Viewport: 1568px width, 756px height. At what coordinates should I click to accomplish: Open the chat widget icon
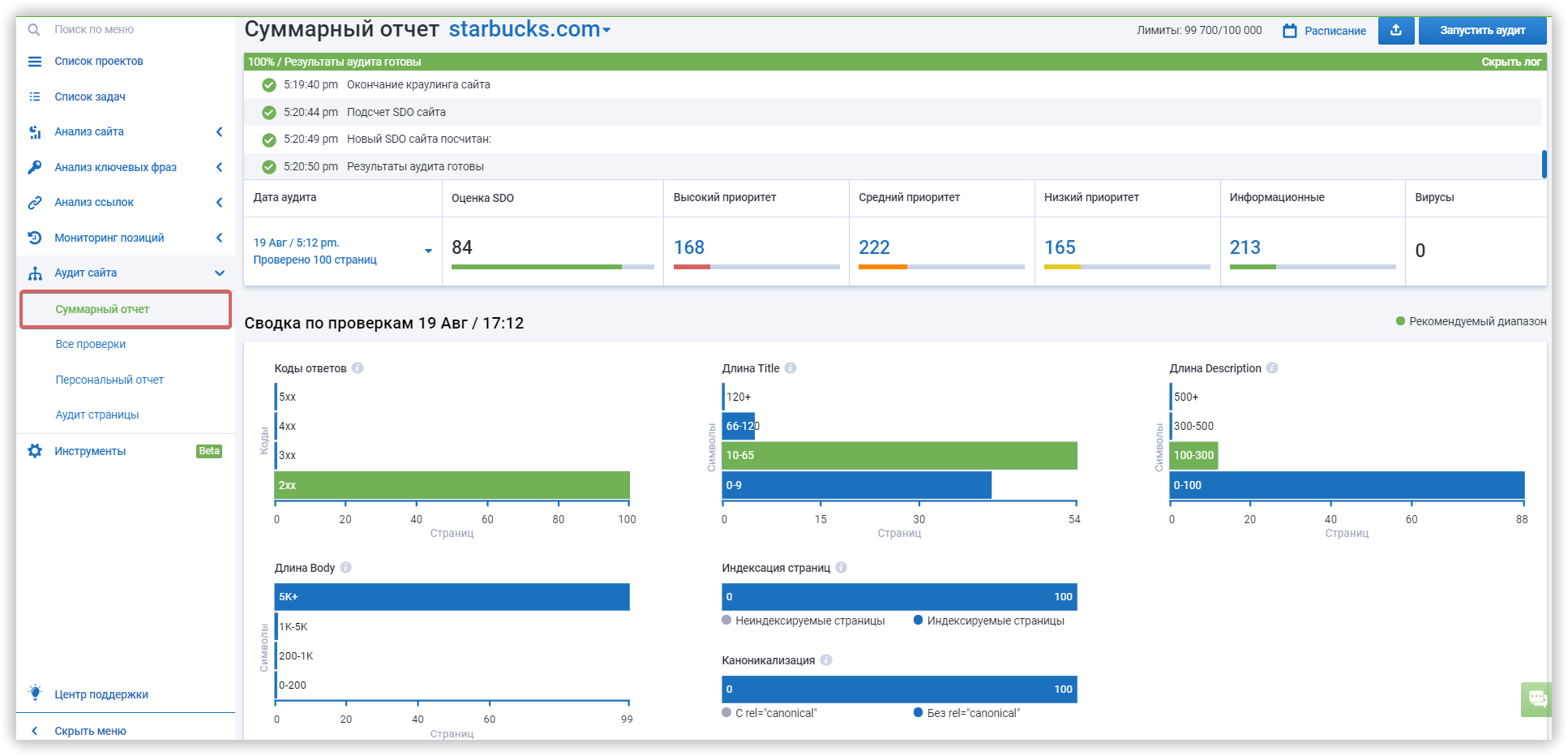[1536, 699]
